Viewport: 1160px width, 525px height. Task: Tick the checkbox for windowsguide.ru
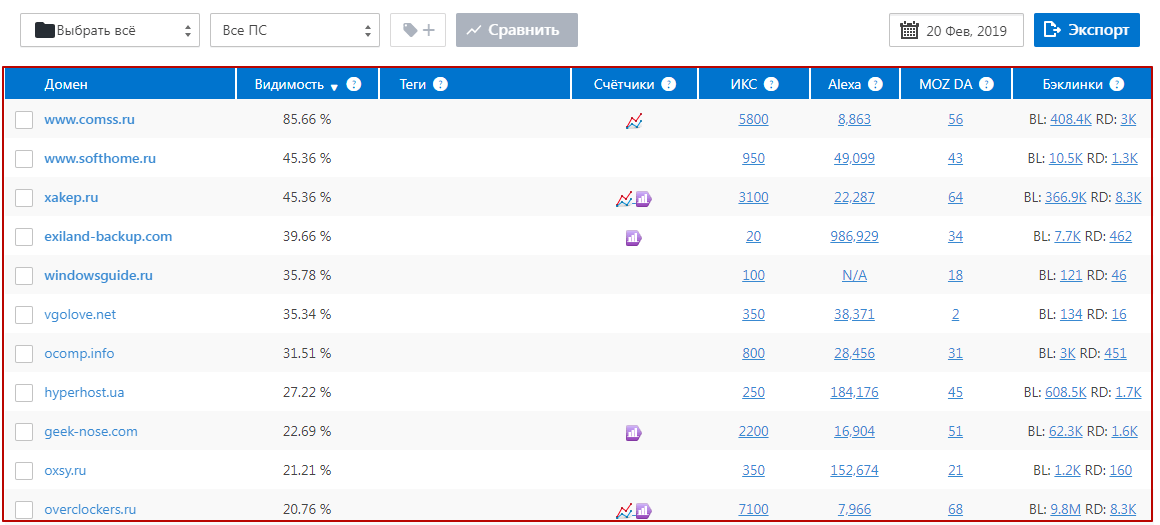(x=24, y=276)
